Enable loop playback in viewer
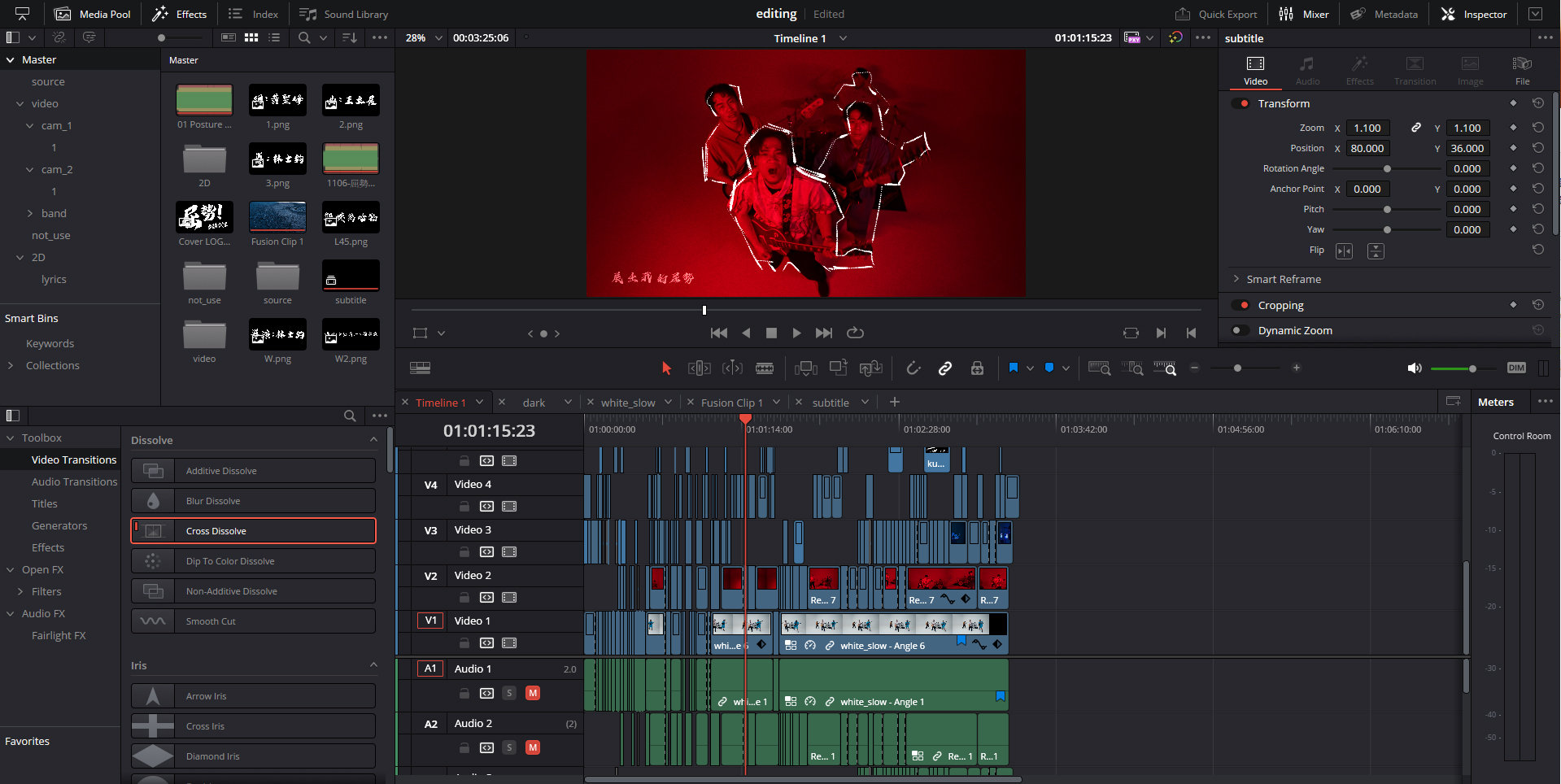Viewport: 1561px width, 784px height. coord(855,333)
